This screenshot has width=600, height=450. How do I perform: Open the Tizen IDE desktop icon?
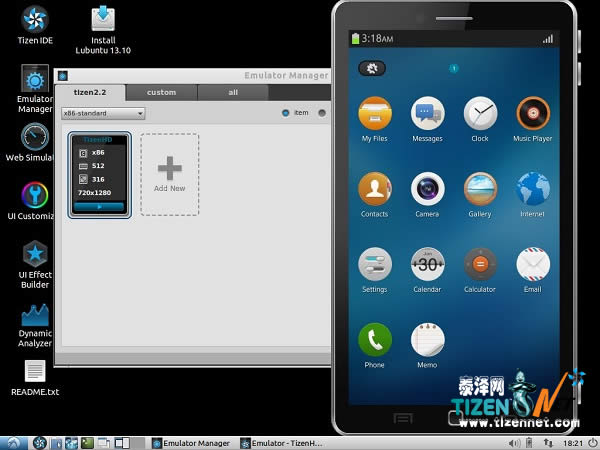click(x=34, y=25)
